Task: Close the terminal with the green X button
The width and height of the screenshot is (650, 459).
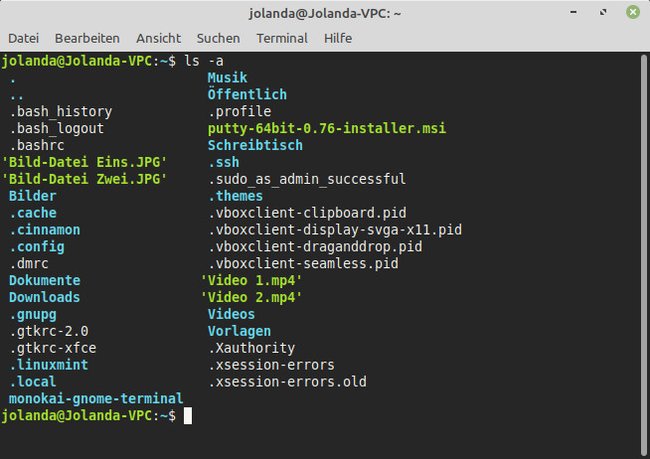Action: pos(633,12)
